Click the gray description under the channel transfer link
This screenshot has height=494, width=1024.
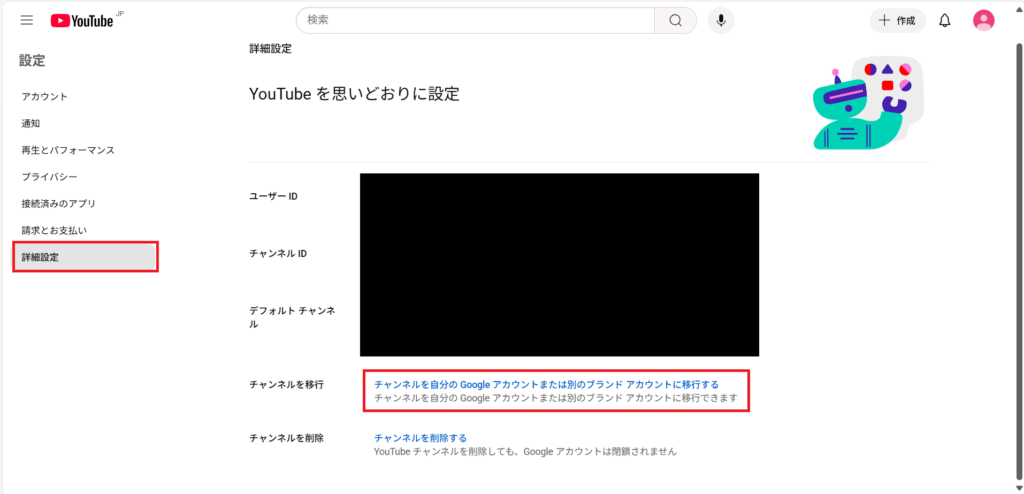pos(556,397)
